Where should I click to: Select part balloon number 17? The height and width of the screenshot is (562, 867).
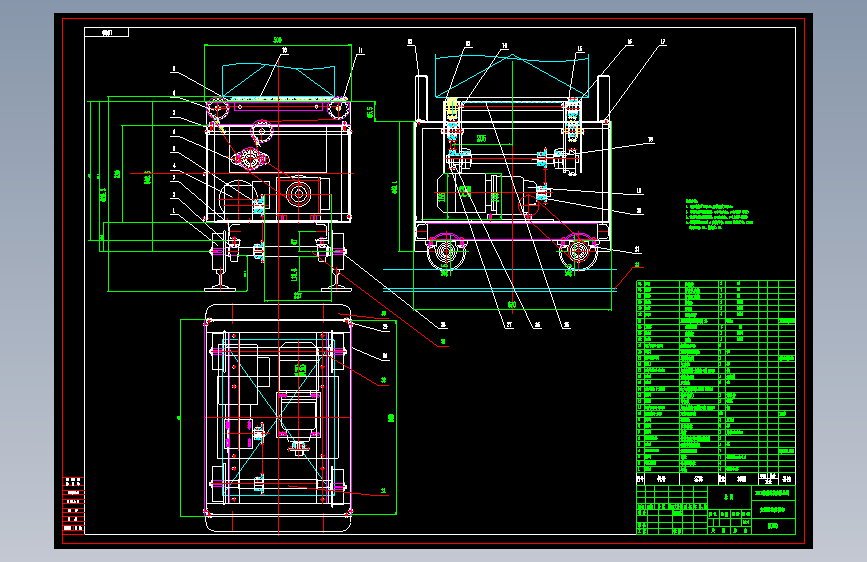click(663, 42)
